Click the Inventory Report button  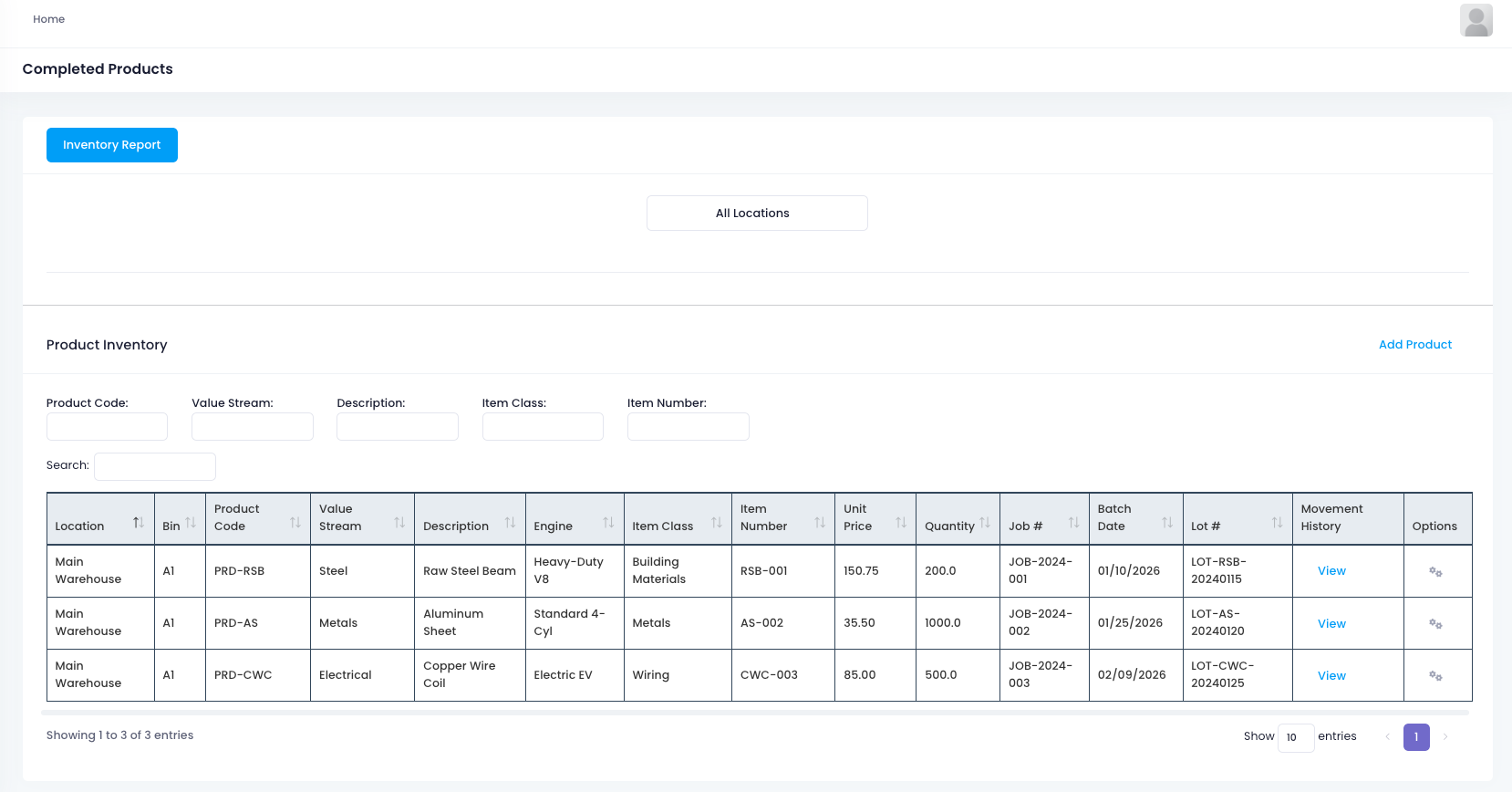tap(112, 145)
